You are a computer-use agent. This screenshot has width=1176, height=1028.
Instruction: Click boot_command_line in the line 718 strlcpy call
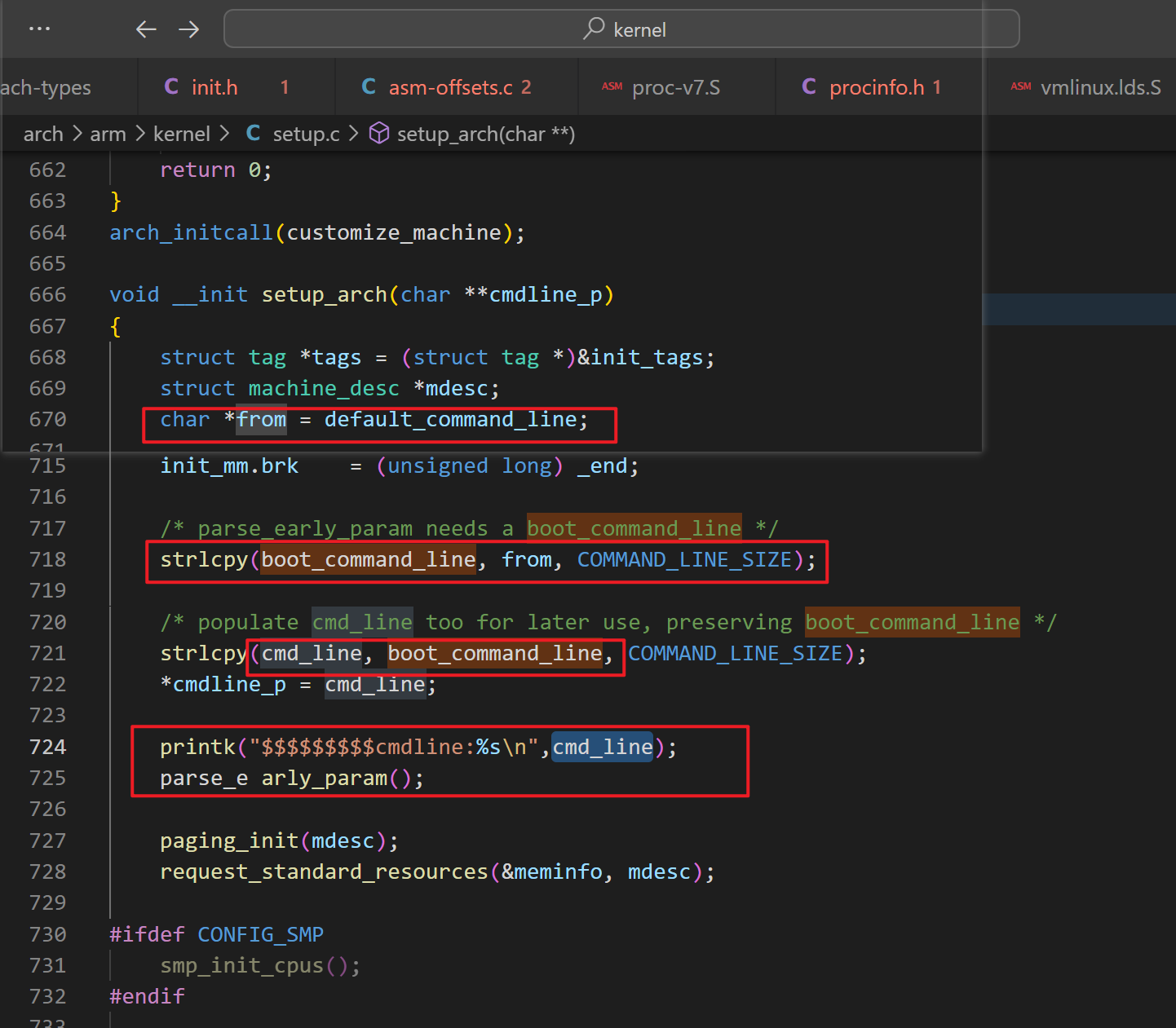click(x=369, y=559)
